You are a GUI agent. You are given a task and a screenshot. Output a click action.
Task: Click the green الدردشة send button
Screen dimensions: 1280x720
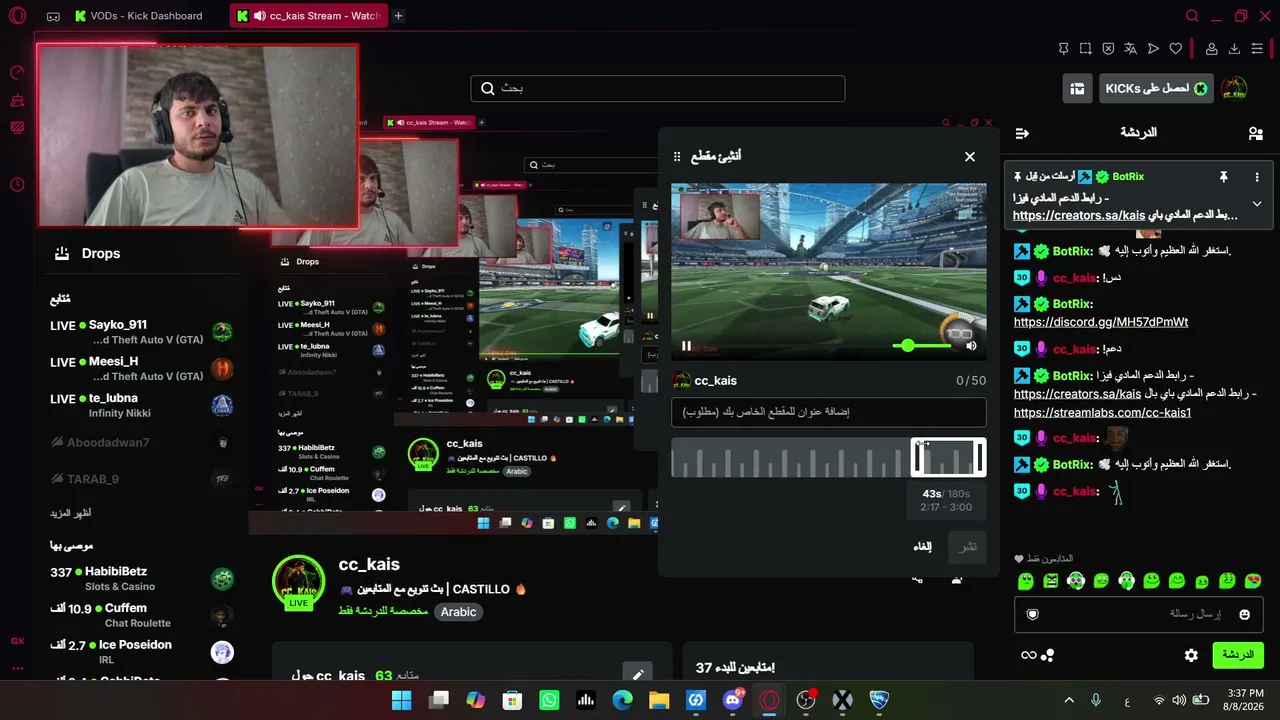(x=1238, y=655)
